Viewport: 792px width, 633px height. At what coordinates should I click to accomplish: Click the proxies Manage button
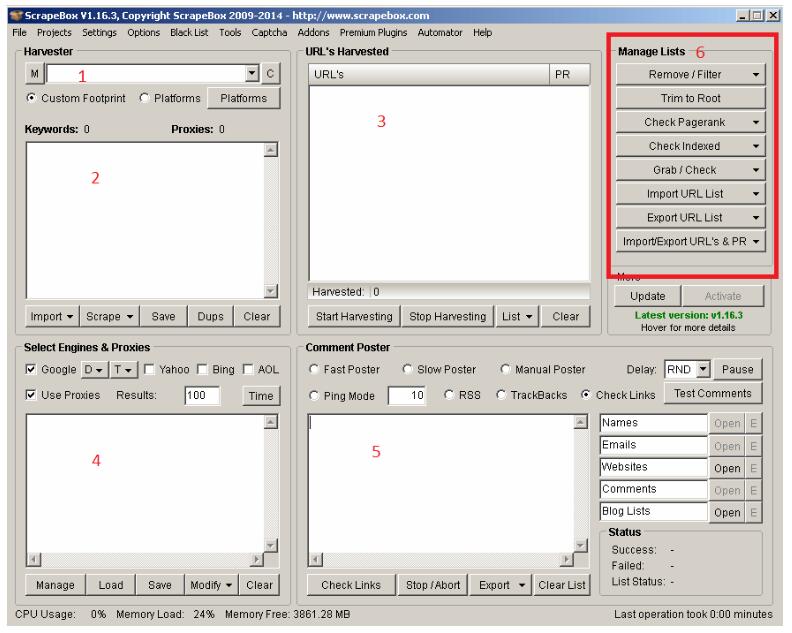pyautogui.click(x=55, y=585)
